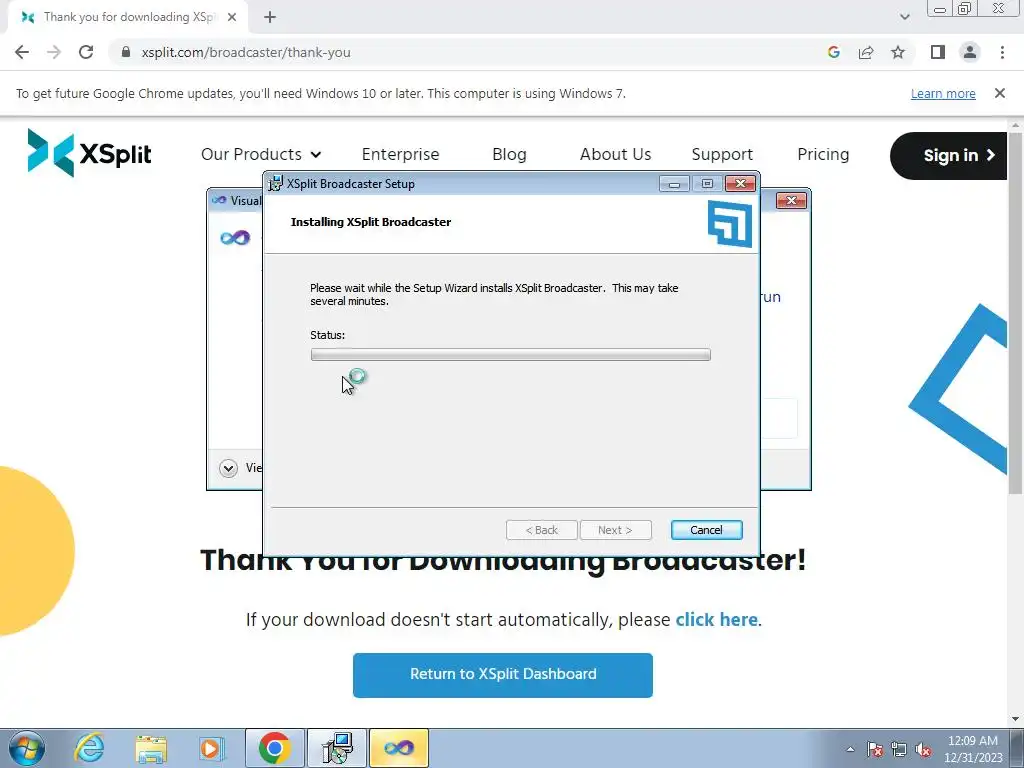
Task: Open Windows Media Player taskbar icon
Action: 212,748
